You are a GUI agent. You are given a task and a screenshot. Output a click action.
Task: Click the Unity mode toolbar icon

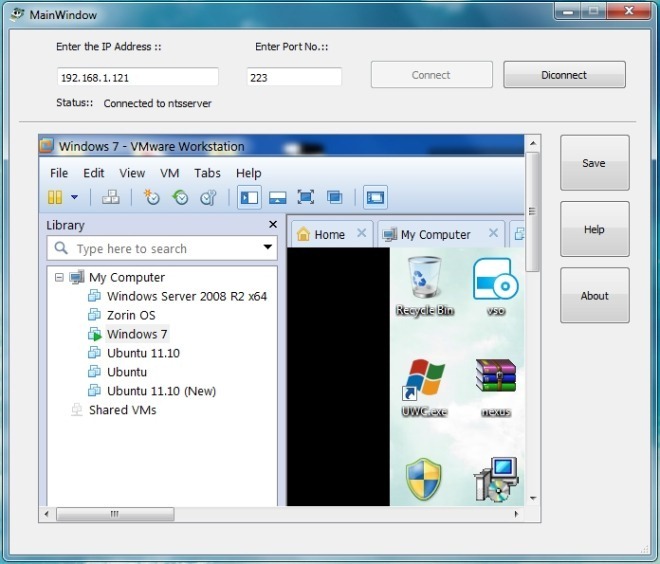tap(335, 197)
